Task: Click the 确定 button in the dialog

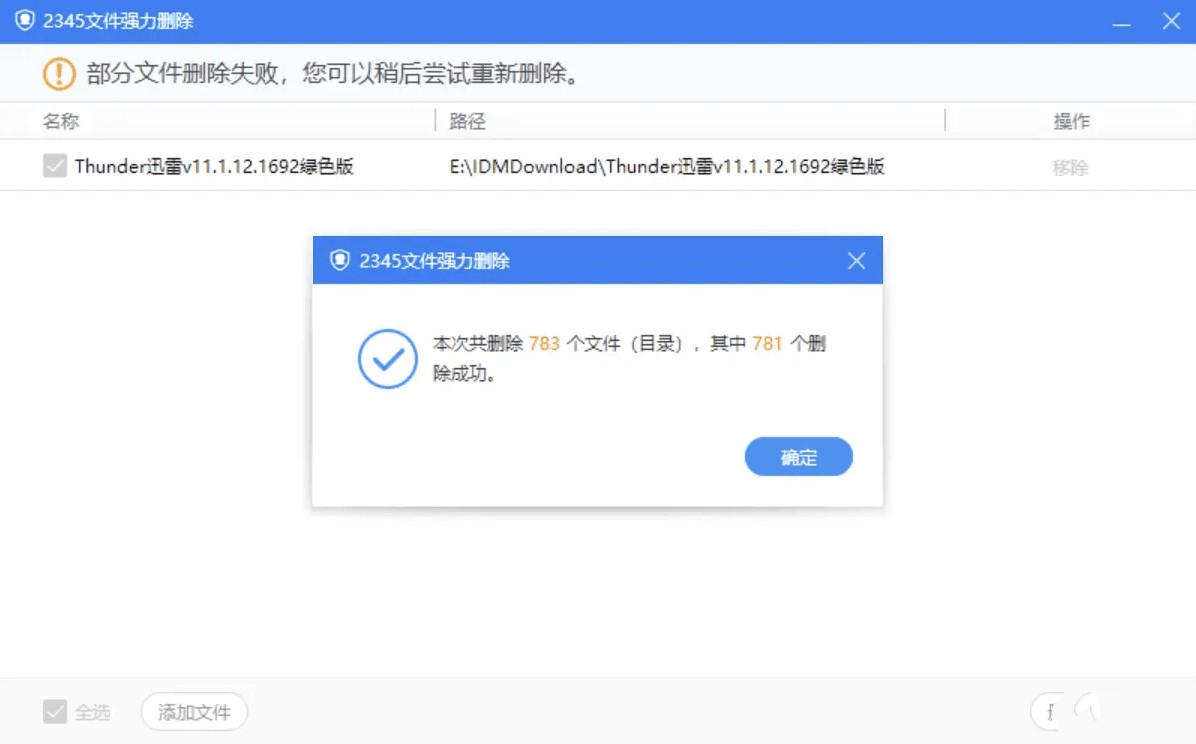Action: (x=798, y=456)
